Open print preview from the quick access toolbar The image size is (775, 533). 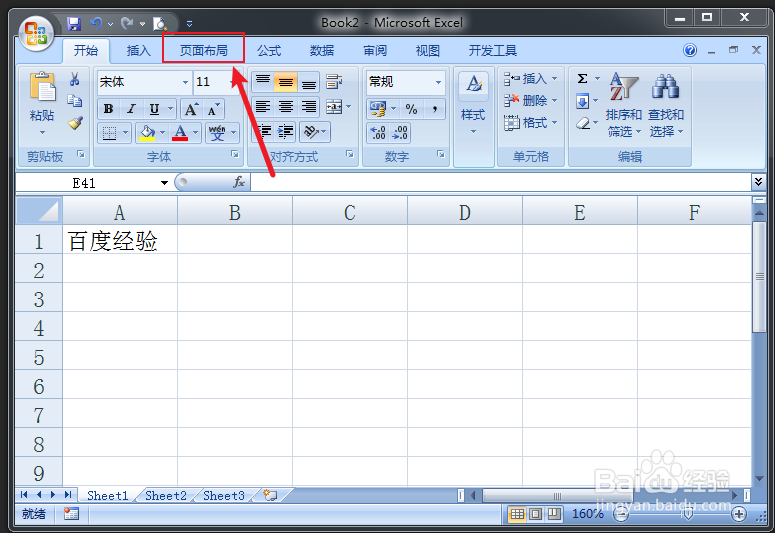[160, 23]
